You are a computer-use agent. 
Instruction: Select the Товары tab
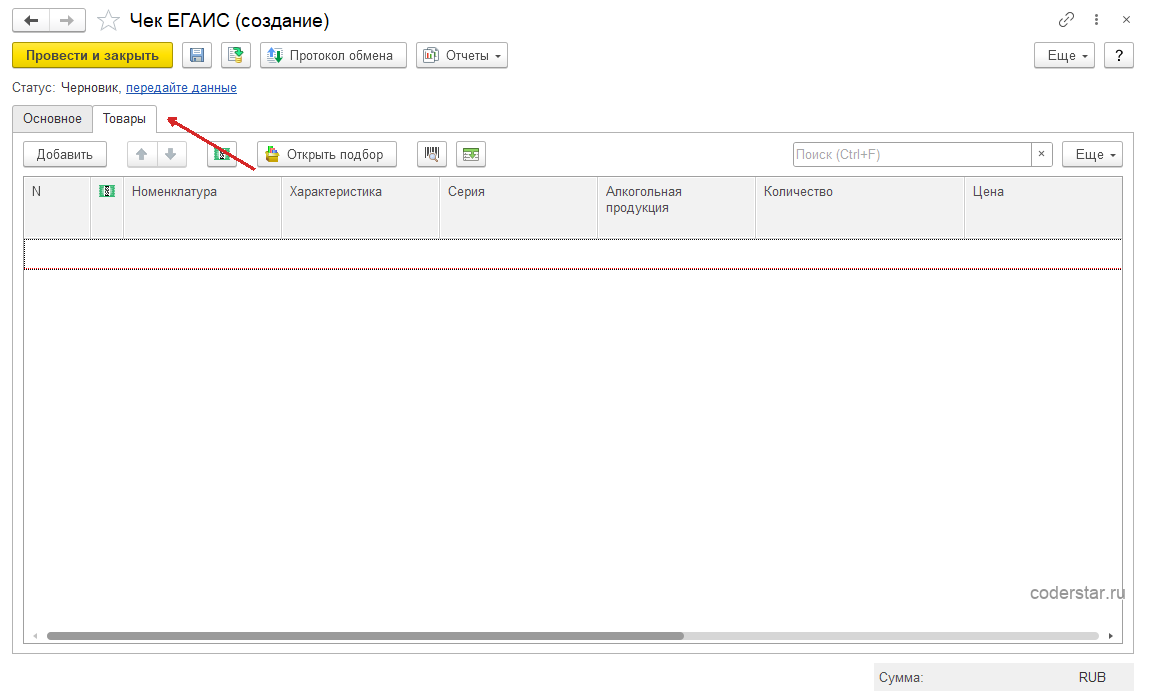pyautogui.click(x=124, y=119)
